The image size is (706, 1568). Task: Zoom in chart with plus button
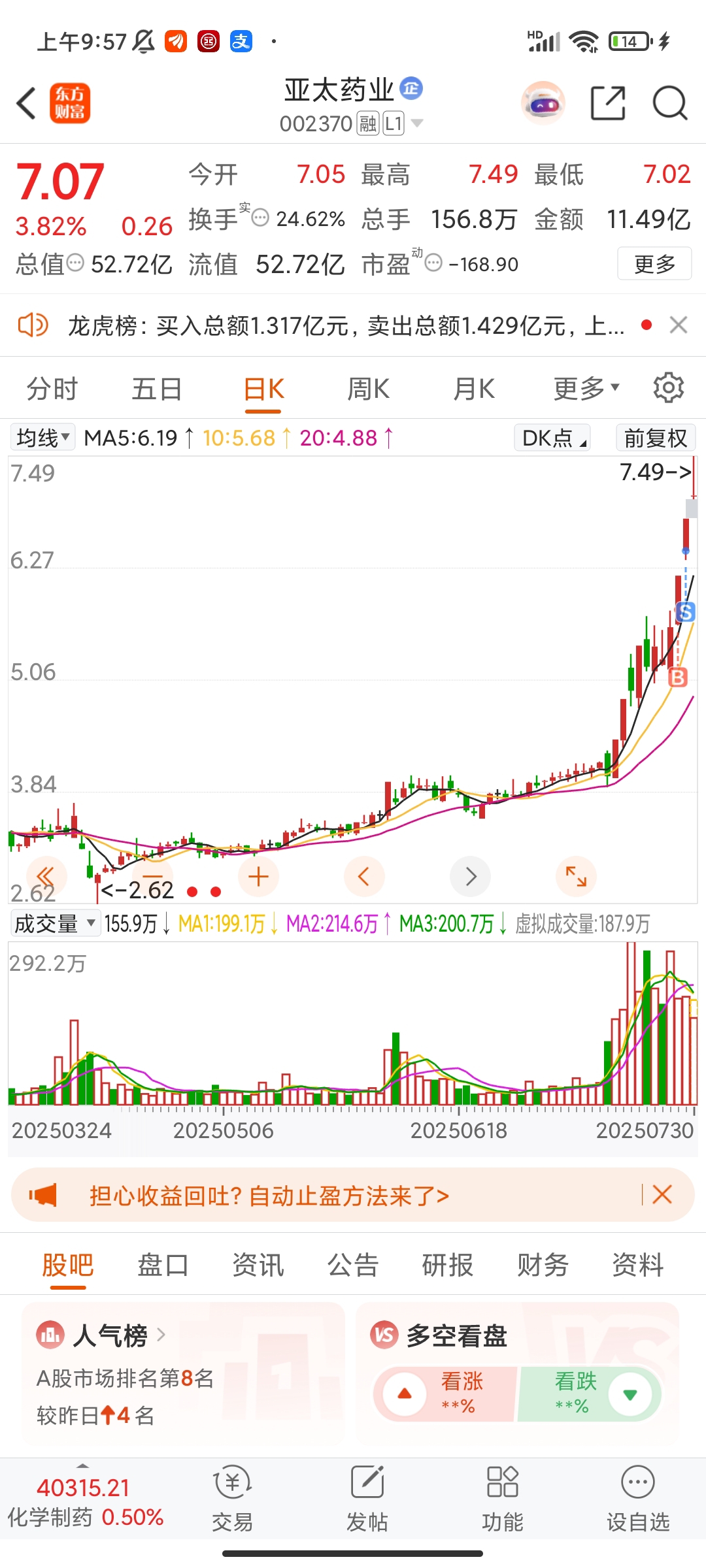(x=259, y=876)
